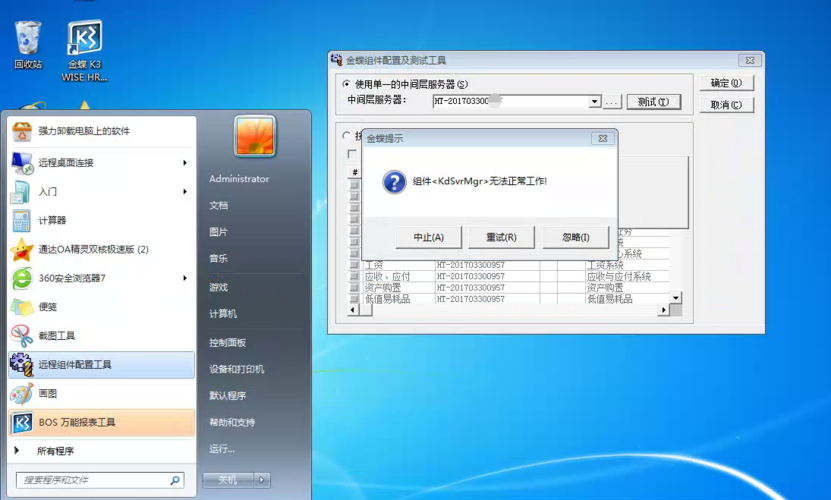The width and height of the screenshot is (831, 500).
Task: Click the question mark icon in 金蝶提示 dialog
Action: (394, 182)
